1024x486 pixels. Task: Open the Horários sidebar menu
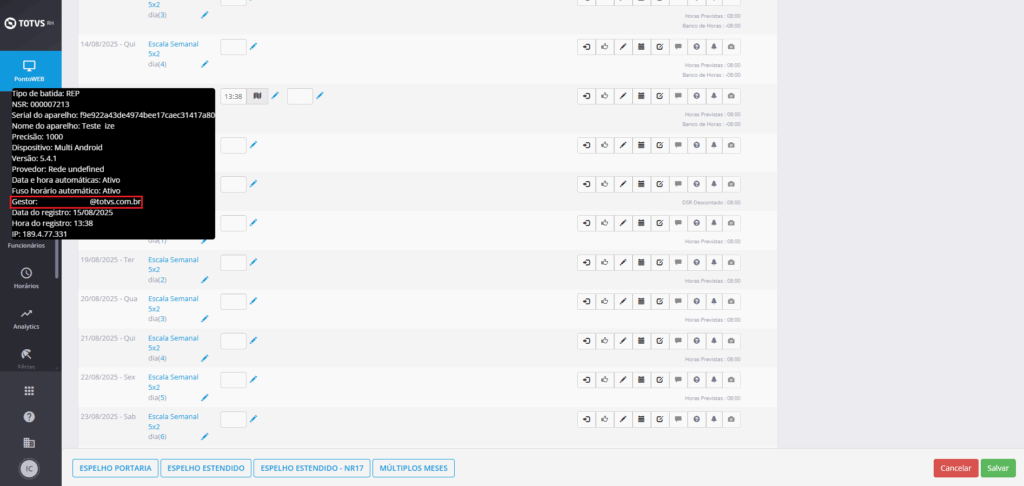[27, 277]
